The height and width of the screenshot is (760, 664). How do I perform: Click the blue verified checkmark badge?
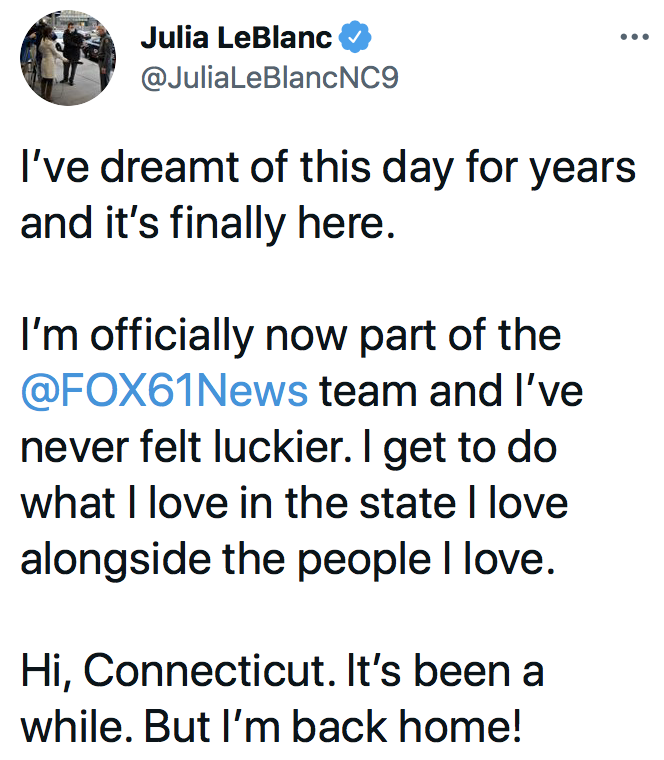358,39
